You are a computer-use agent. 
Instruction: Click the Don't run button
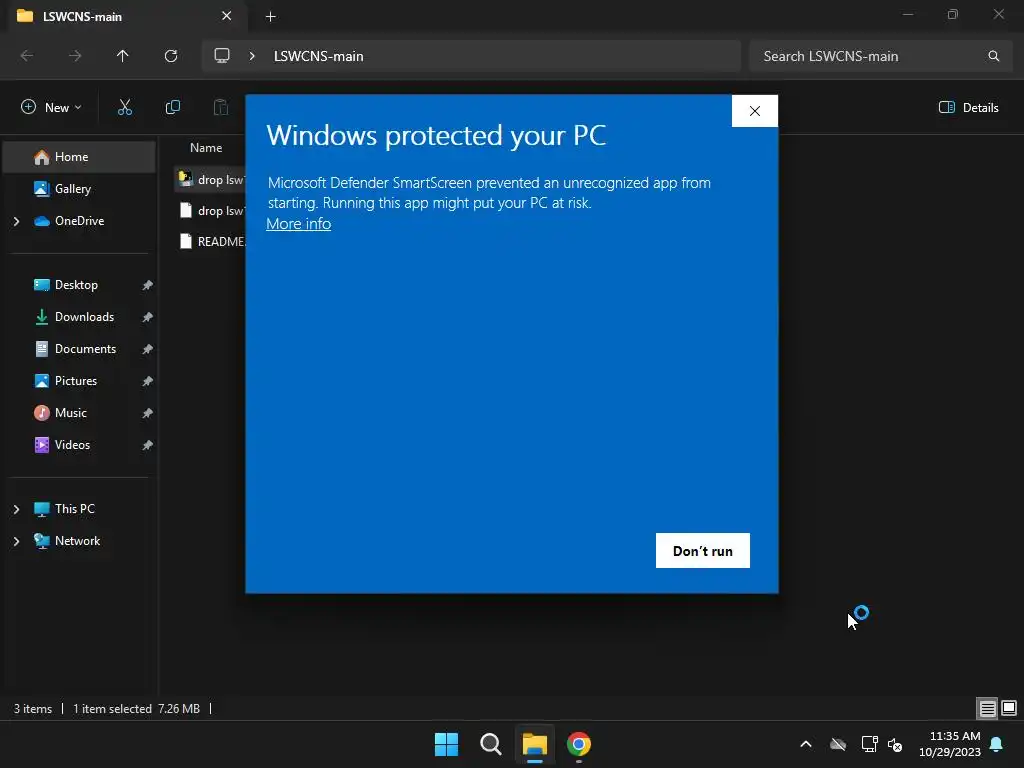(x=703, y=551)
